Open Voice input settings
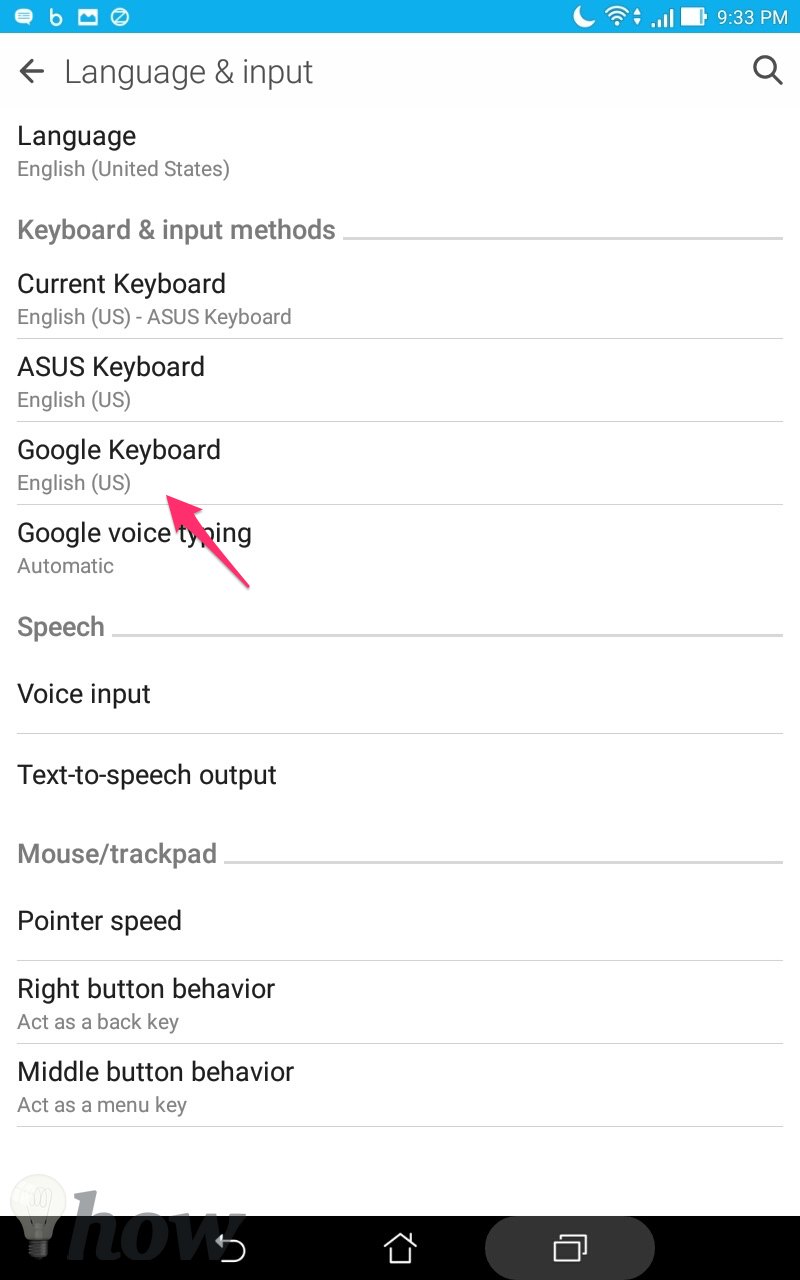The image size is (800, 1280). click(400, 693)
